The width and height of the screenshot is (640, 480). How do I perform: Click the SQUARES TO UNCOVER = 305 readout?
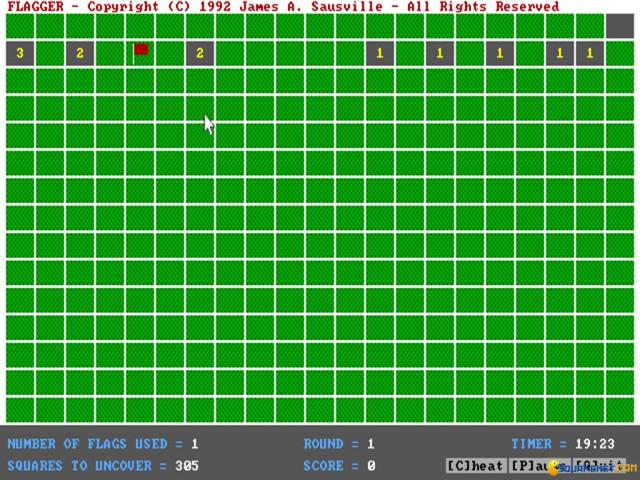pyautogui.click(x=103, y=466)
